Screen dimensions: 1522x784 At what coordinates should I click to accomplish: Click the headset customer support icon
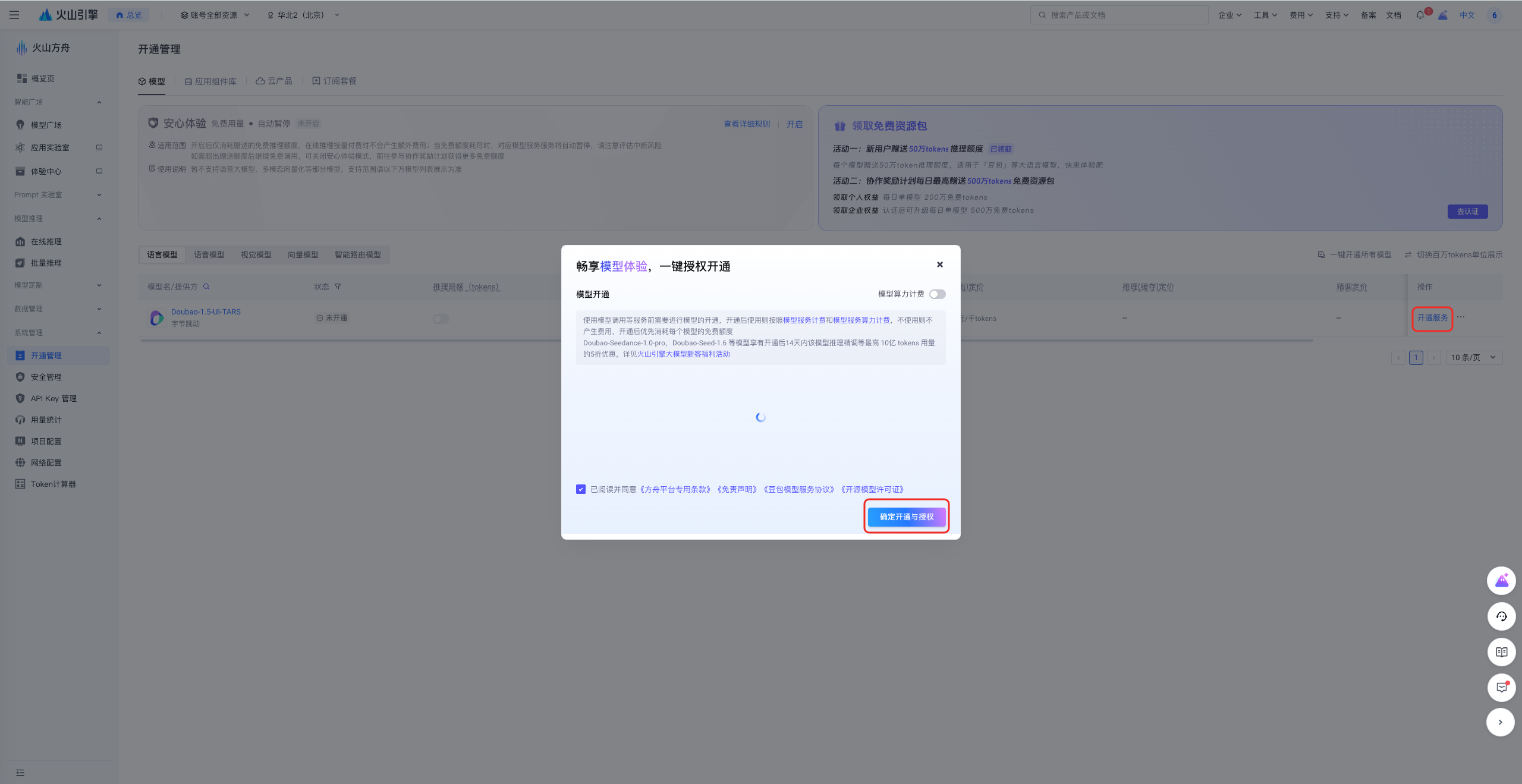[1501, 616]
